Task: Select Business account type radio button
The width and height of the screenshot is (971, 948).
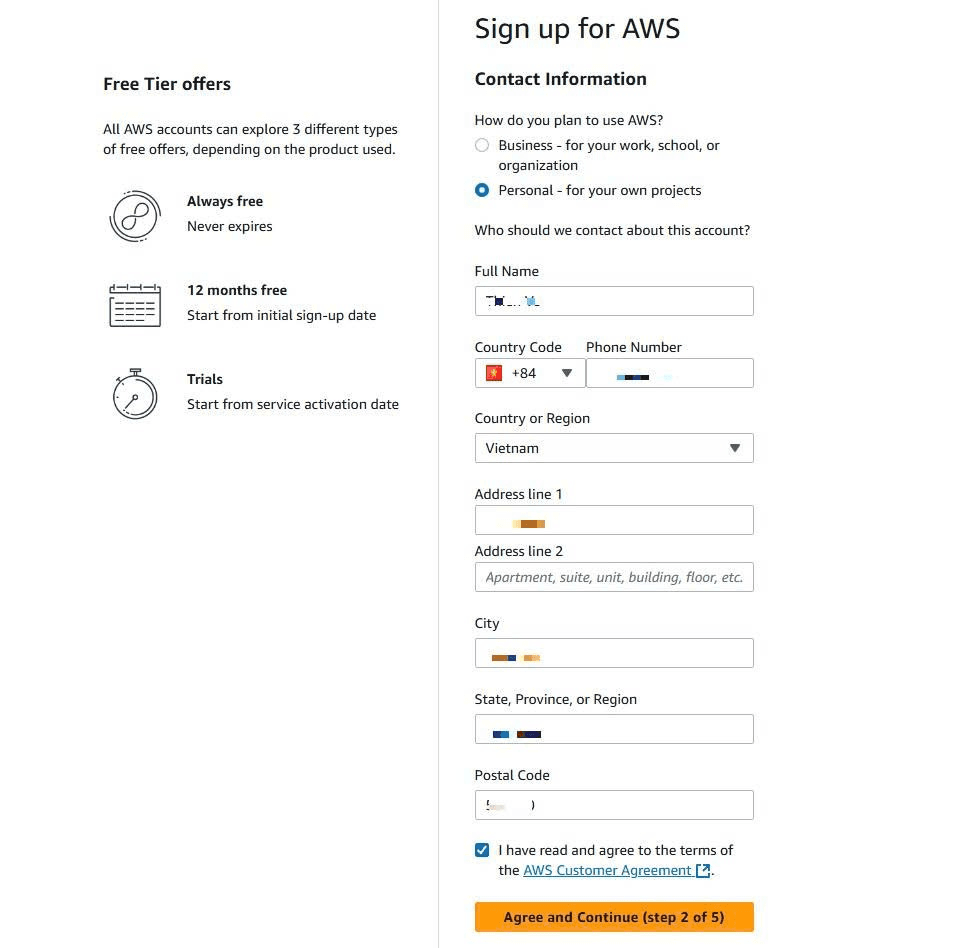Action: click(482, 145)
